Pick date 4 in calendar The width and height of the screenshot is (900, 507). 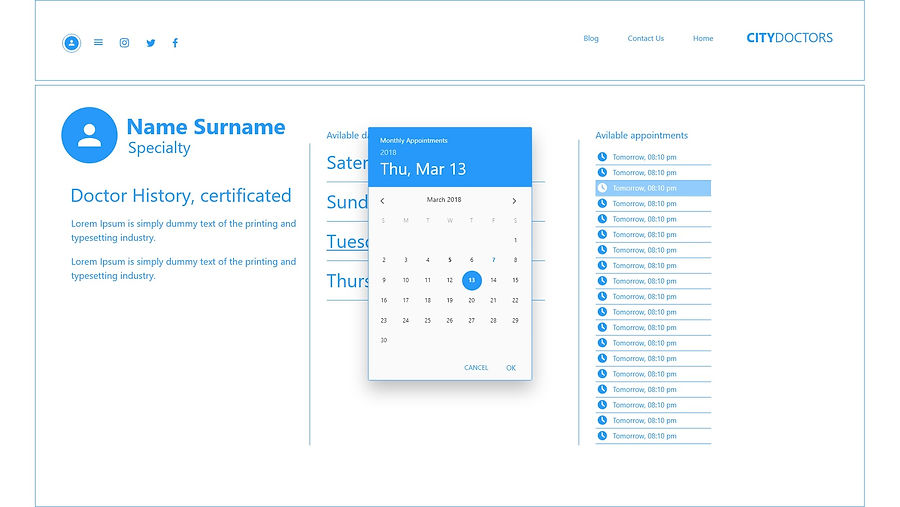428,260
